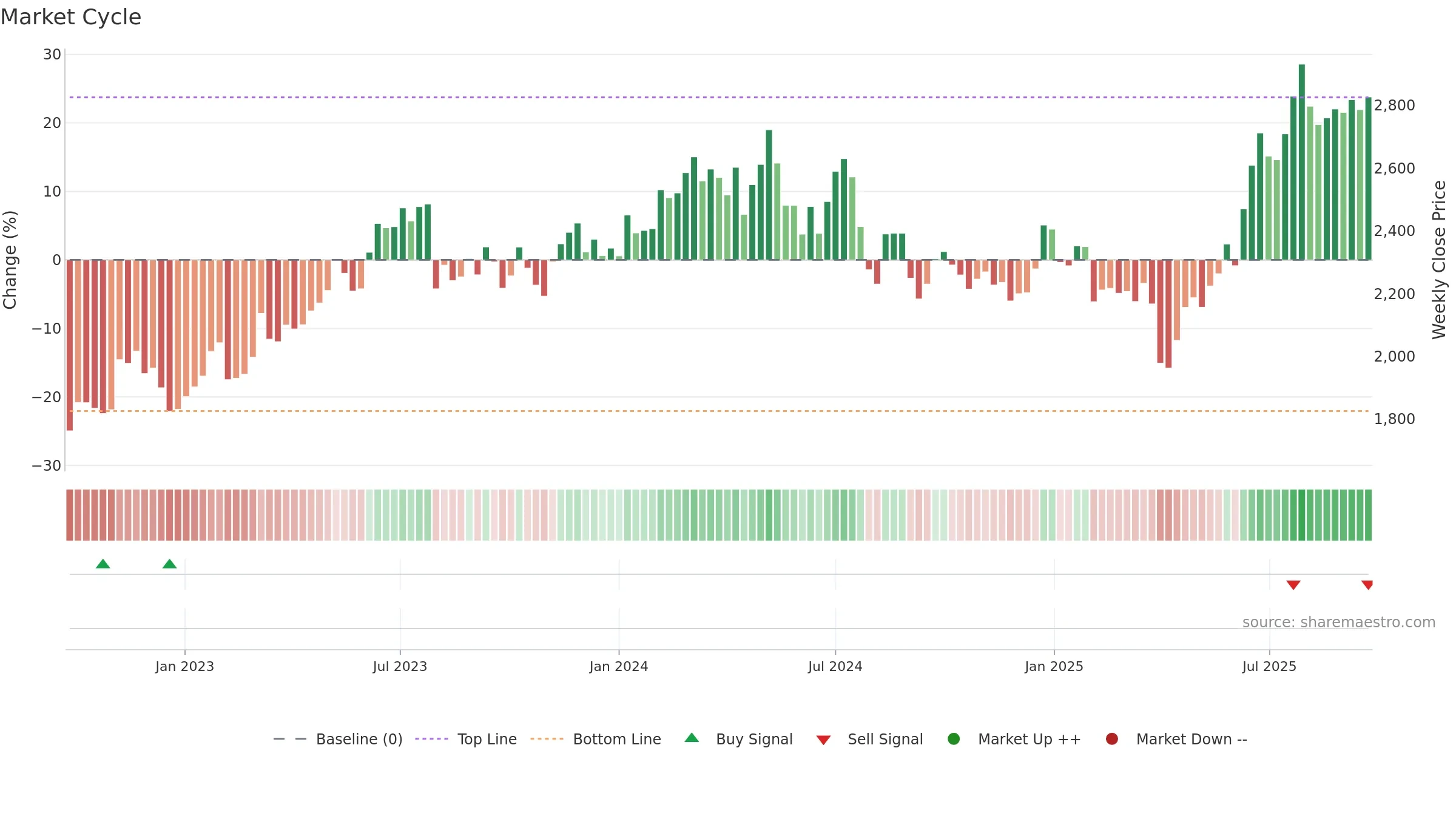
Task: Toggle the Market Up ++ legend entry
Action: click(1014, 739)
